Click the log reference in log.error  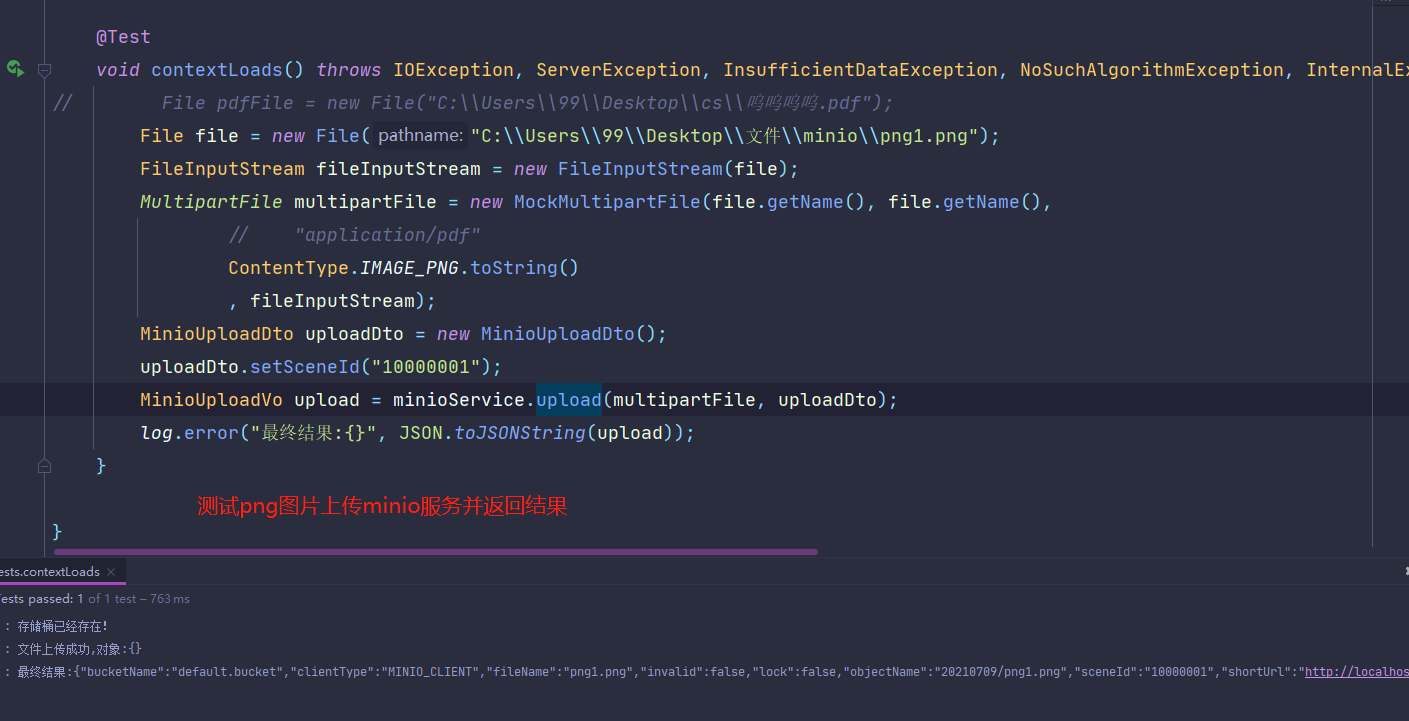tap(156, 433)
